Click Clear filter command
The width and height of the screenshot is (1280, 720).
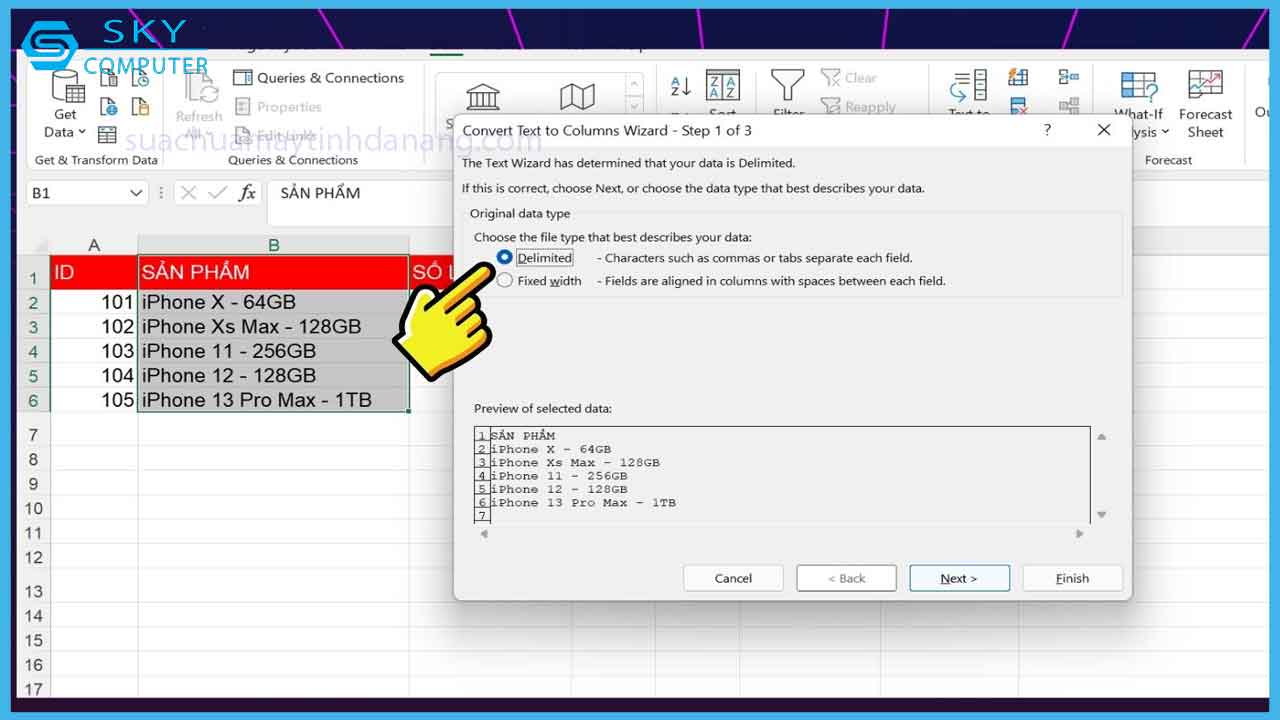849,78
